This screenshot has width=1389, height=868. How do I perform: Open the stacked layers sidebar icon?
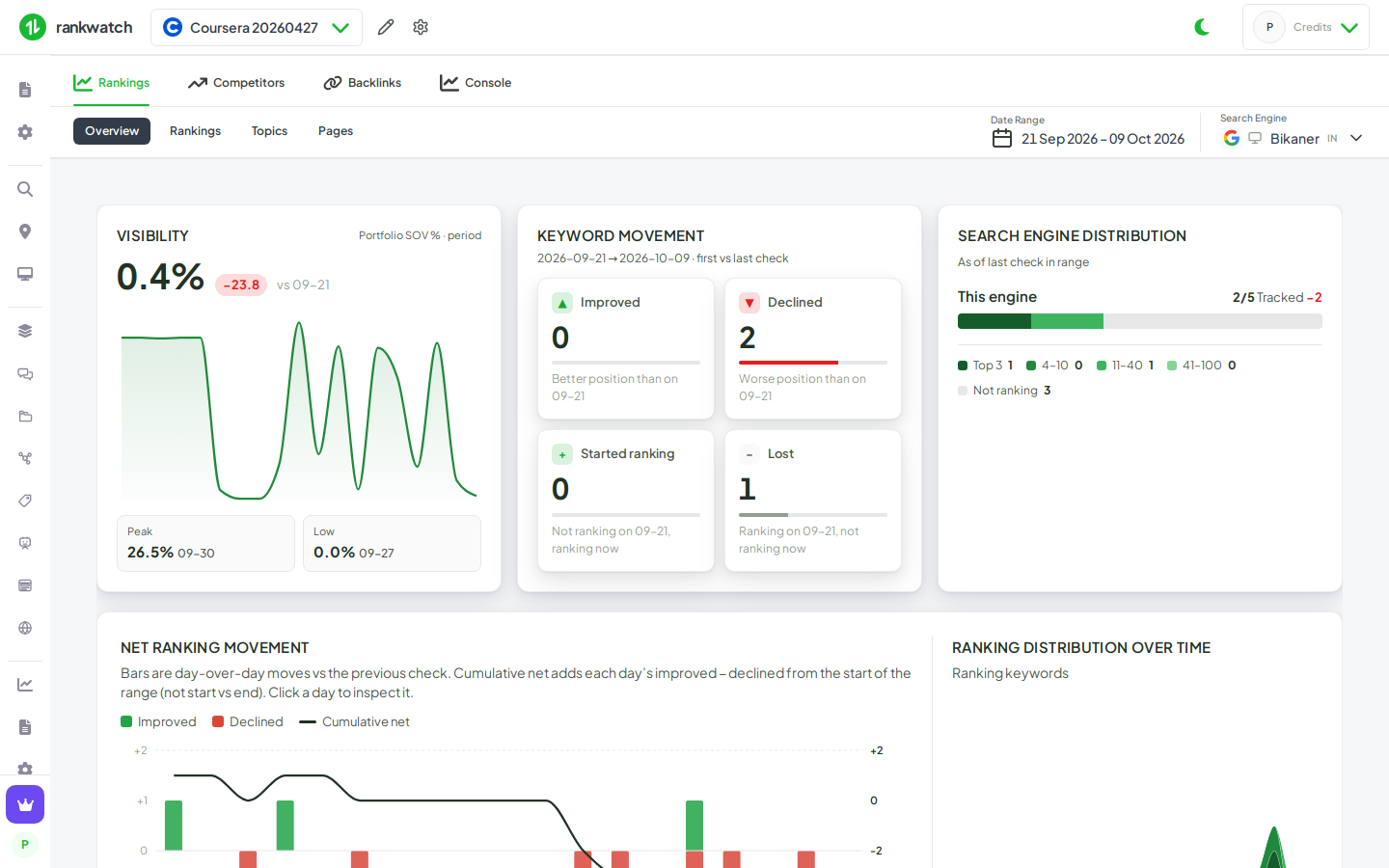pyautogui.click(x=25, y=331)
